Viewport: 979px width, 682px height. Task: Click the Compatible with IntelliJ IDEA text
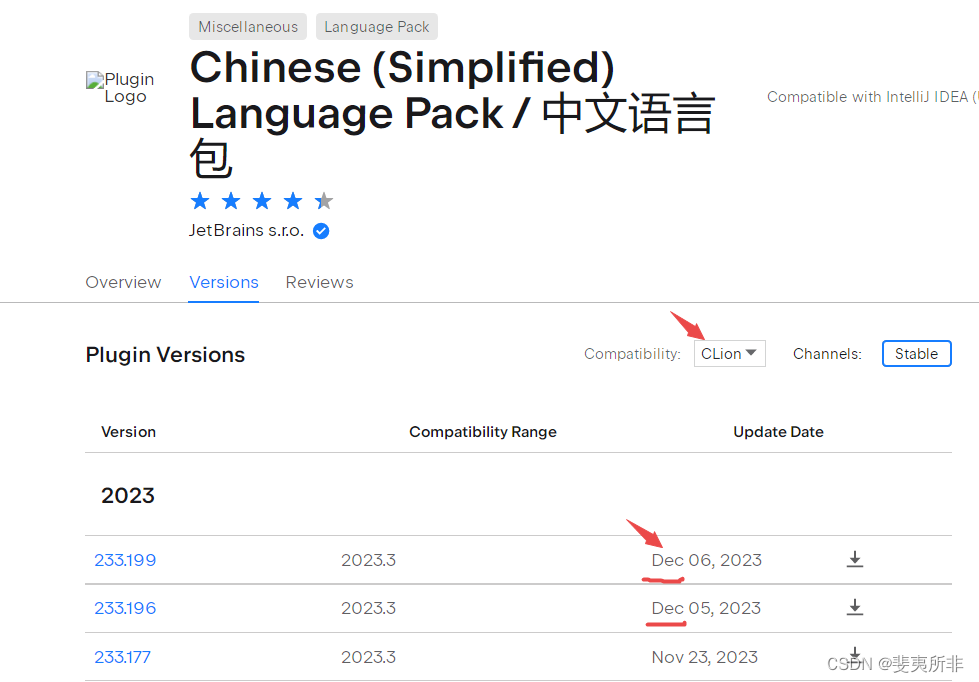point(873,97)
